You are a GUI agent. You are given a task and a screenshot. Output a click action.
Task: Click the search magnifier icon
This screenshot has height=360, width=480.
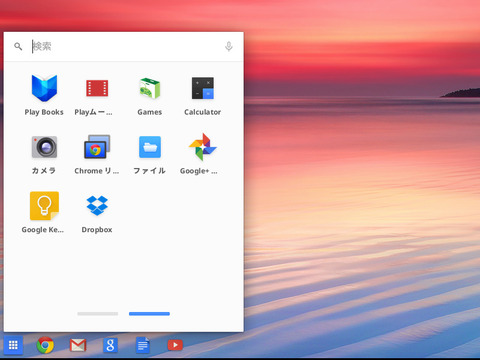tap(18, 46)
